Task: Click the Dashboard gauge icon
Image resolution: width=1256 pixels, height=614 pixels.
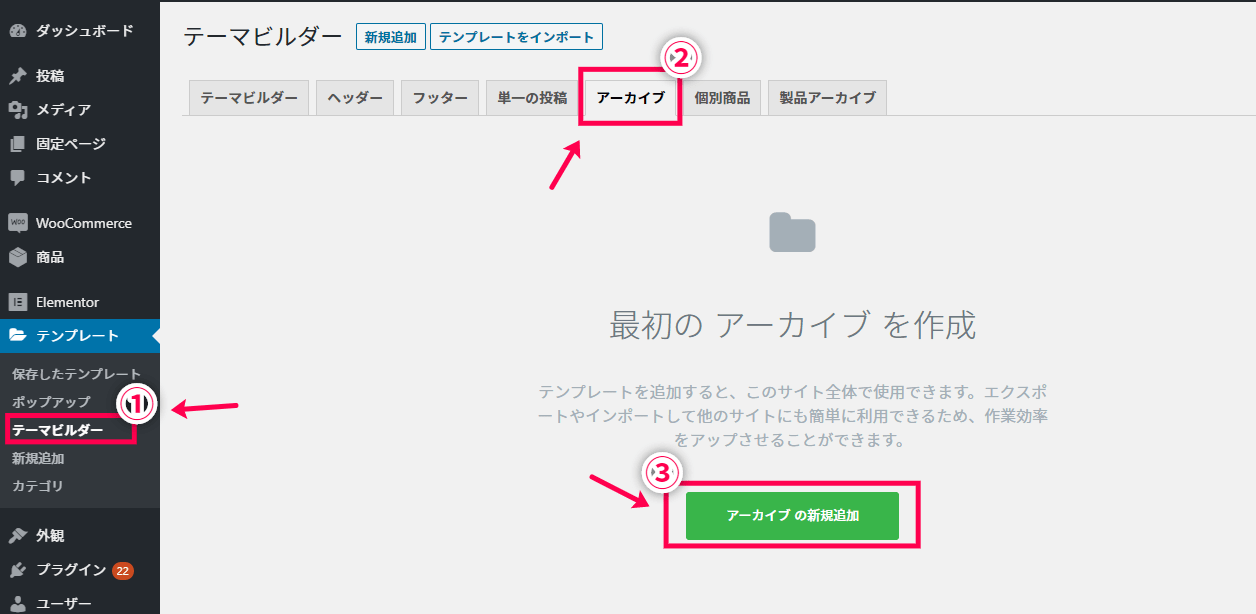Action: tap(18, 30)
